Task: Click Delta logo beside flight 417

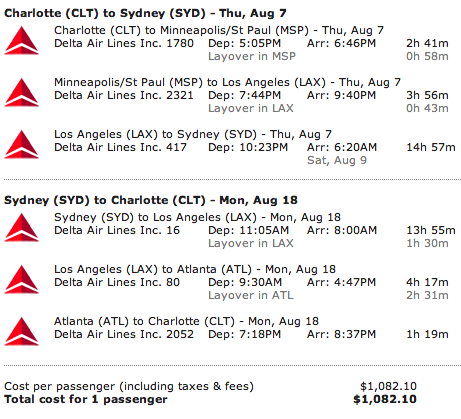Action: point(21,144)
